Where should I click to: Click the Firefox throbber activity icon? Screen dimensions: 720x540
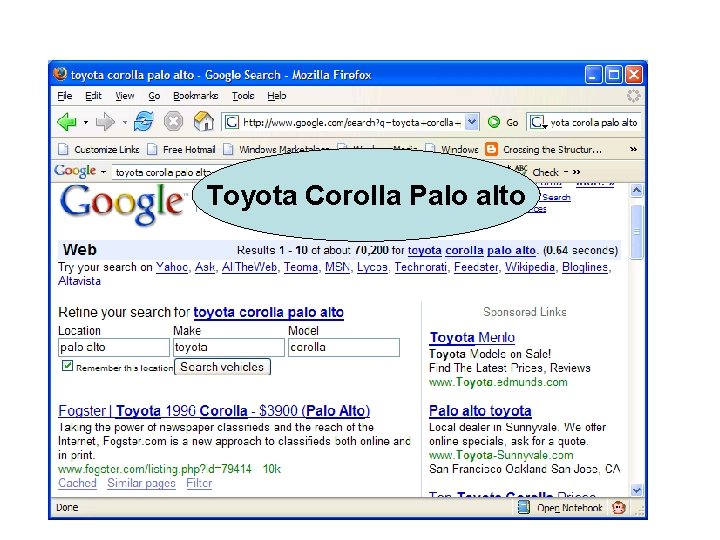tap(633, 96)
